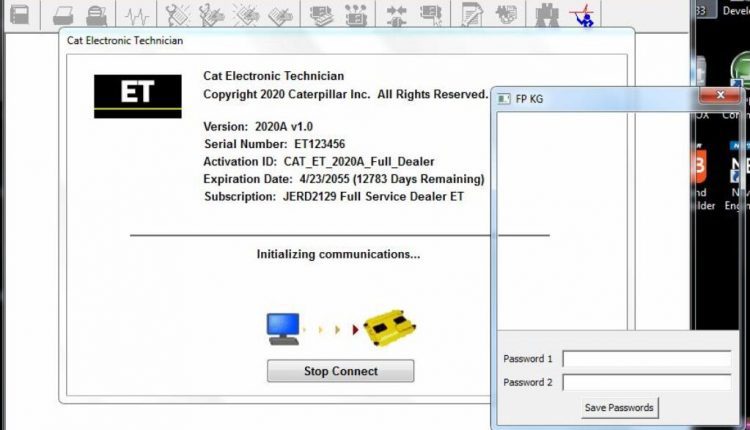This screenshot has width=750, height=430.
Task: Click the yellow ECM module image
Action: coord(389,328)
